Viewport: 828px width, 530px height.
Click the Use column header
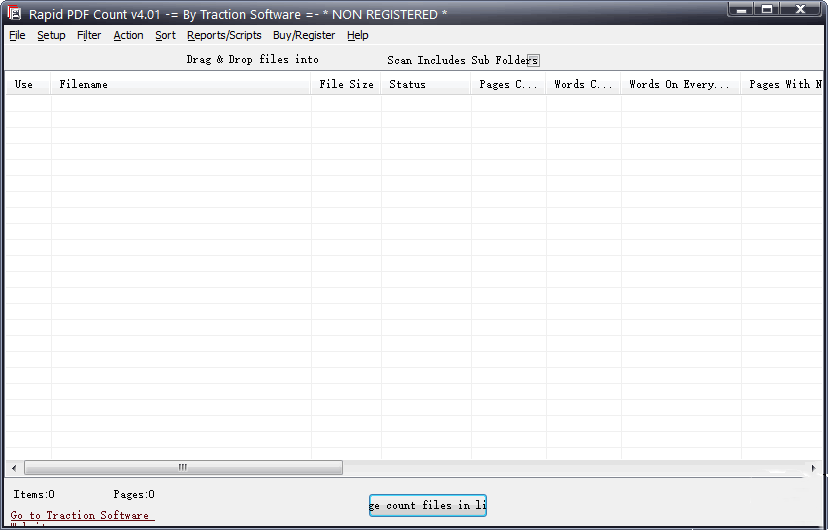click(28, 84)
